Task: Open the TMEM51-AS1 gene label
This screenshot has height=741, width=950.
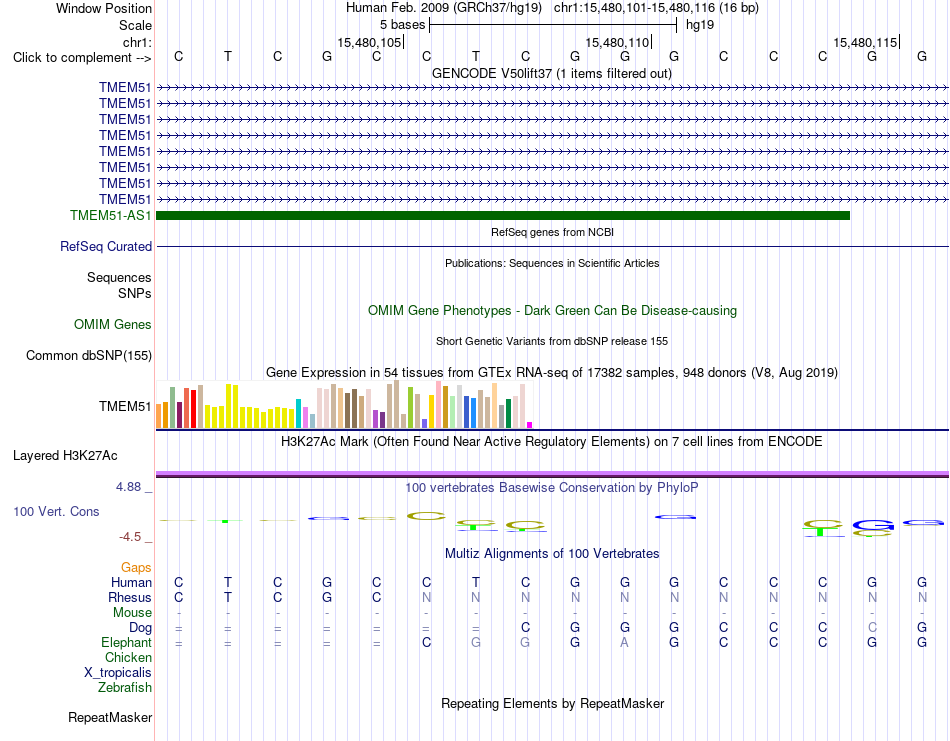Action: (110, 215)
